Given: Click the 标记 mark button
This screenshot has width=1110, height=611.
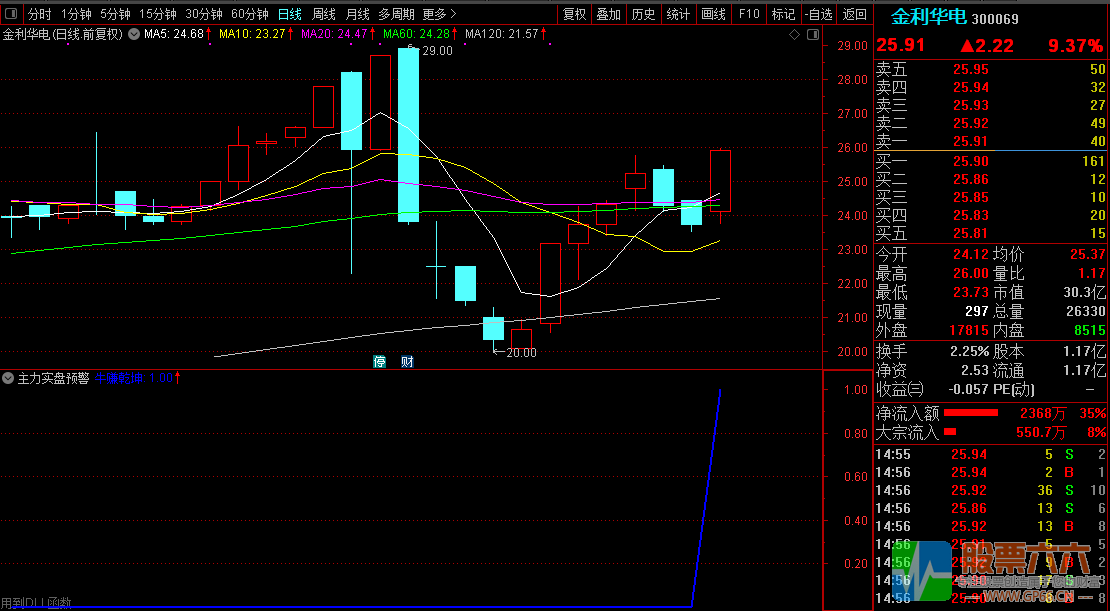Looking at the screenshot, I should (783, 14).
